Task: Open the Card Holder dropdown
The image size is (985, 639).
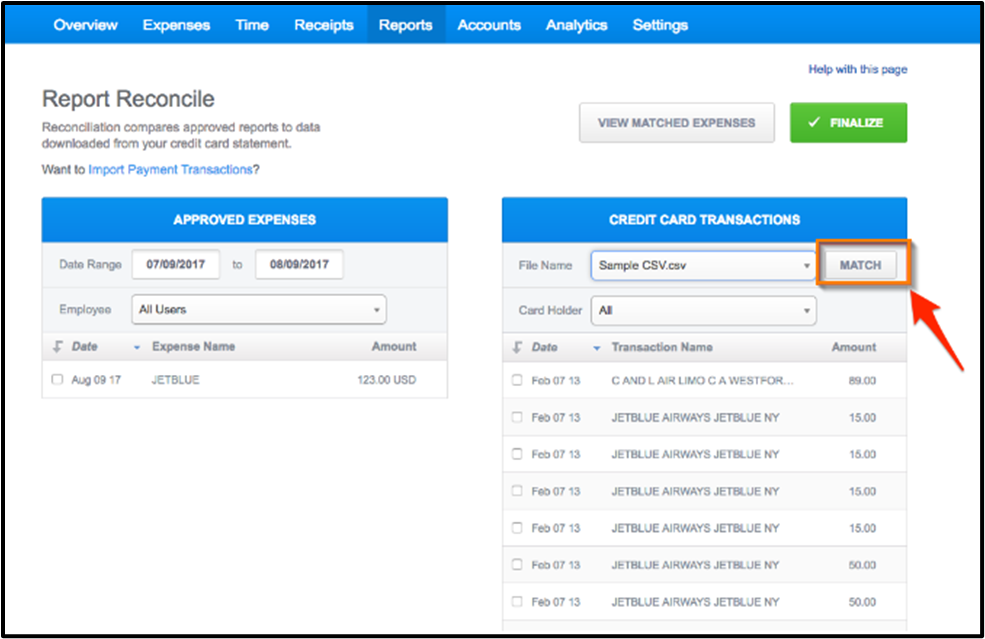Action: [704, 311]
